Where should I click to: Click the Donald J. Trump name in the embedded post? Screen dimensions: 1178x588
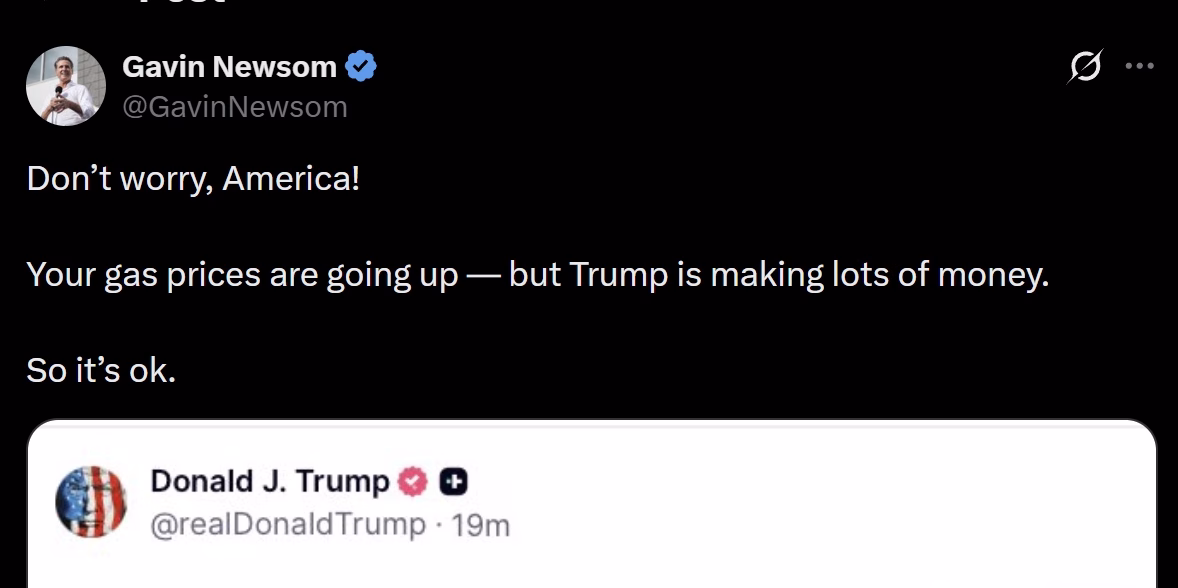270,482
